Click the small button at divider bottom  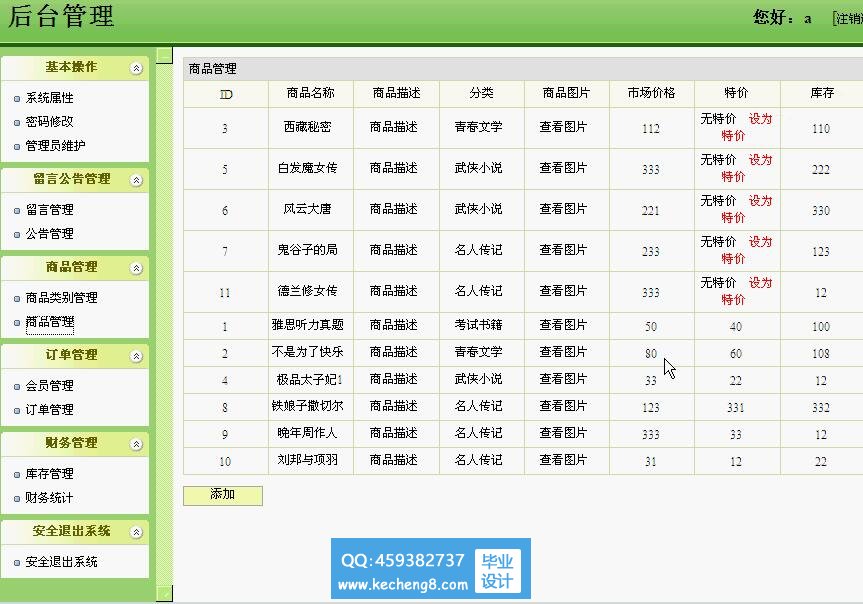point(164,593)
